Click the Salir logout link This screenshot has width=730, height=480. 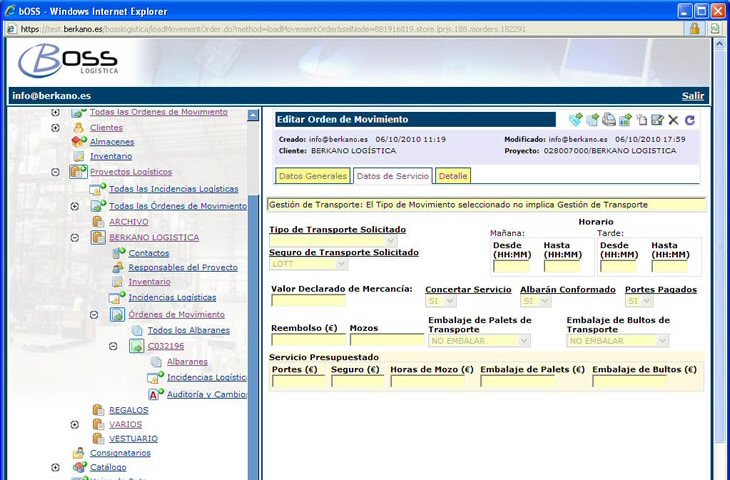[692, 96]
